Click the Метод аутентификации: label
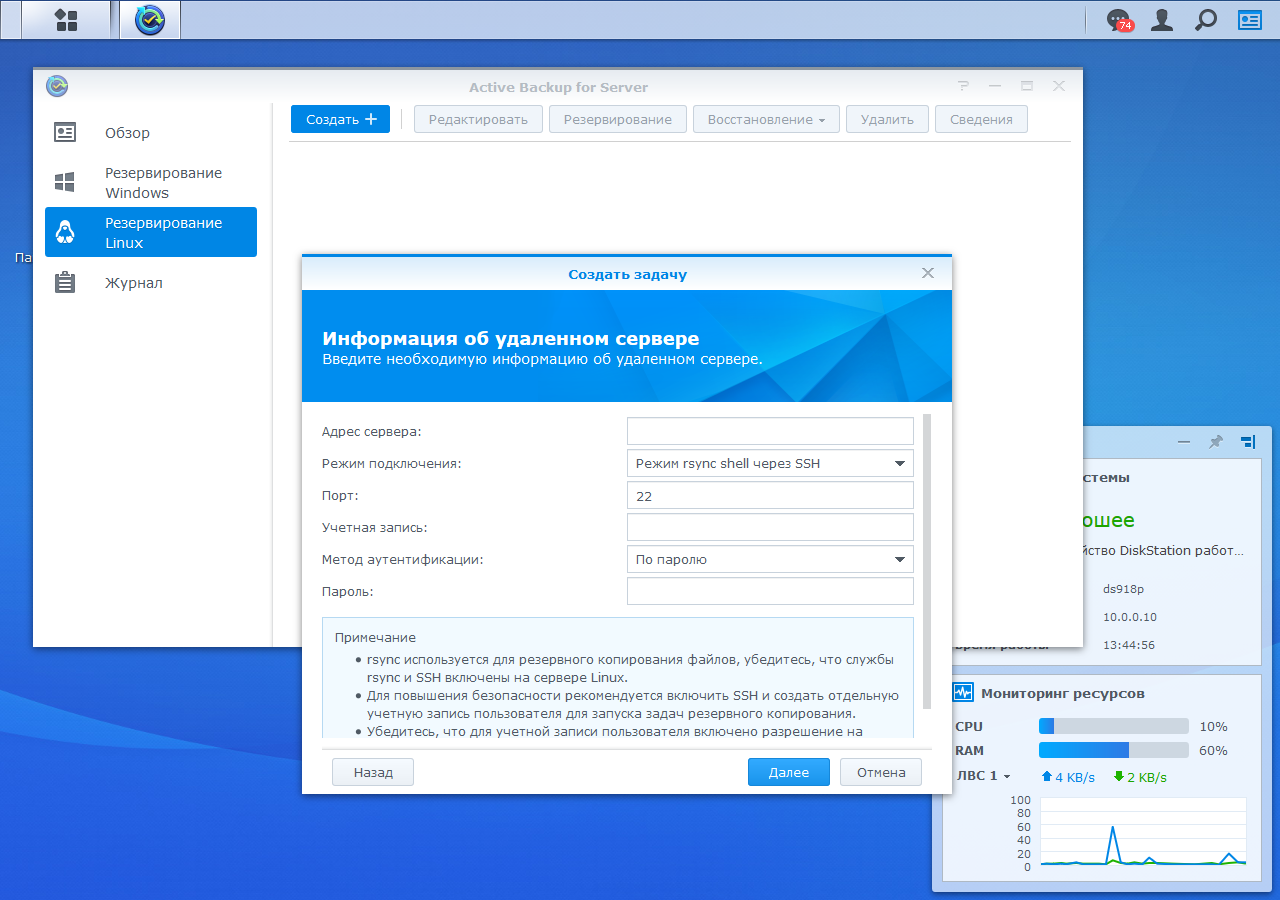Image resolution: width=1280 pixels, height=900 pixels. tap(402, 560)
